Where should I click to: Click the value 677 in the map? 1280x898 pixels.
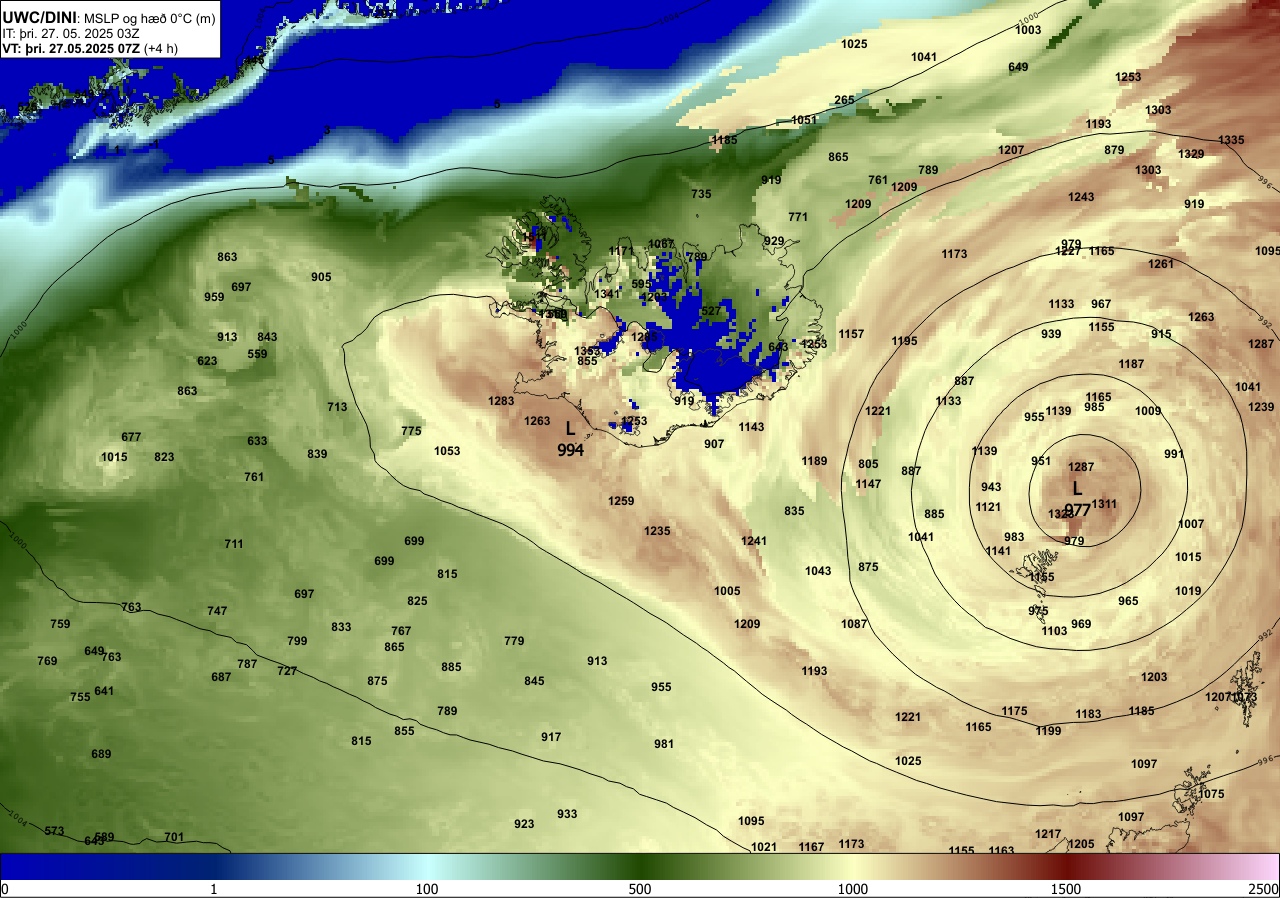131,437
